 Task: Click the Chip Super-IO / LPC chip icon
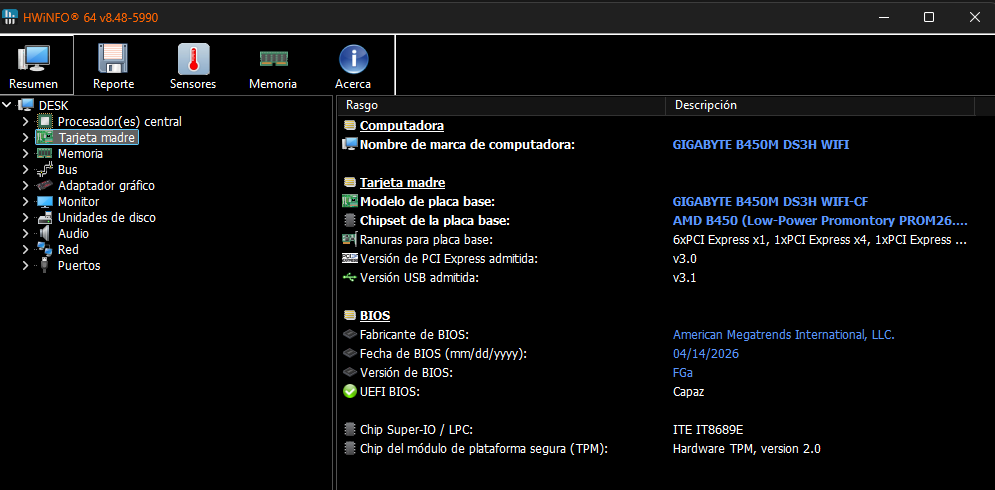pos(350,430)
